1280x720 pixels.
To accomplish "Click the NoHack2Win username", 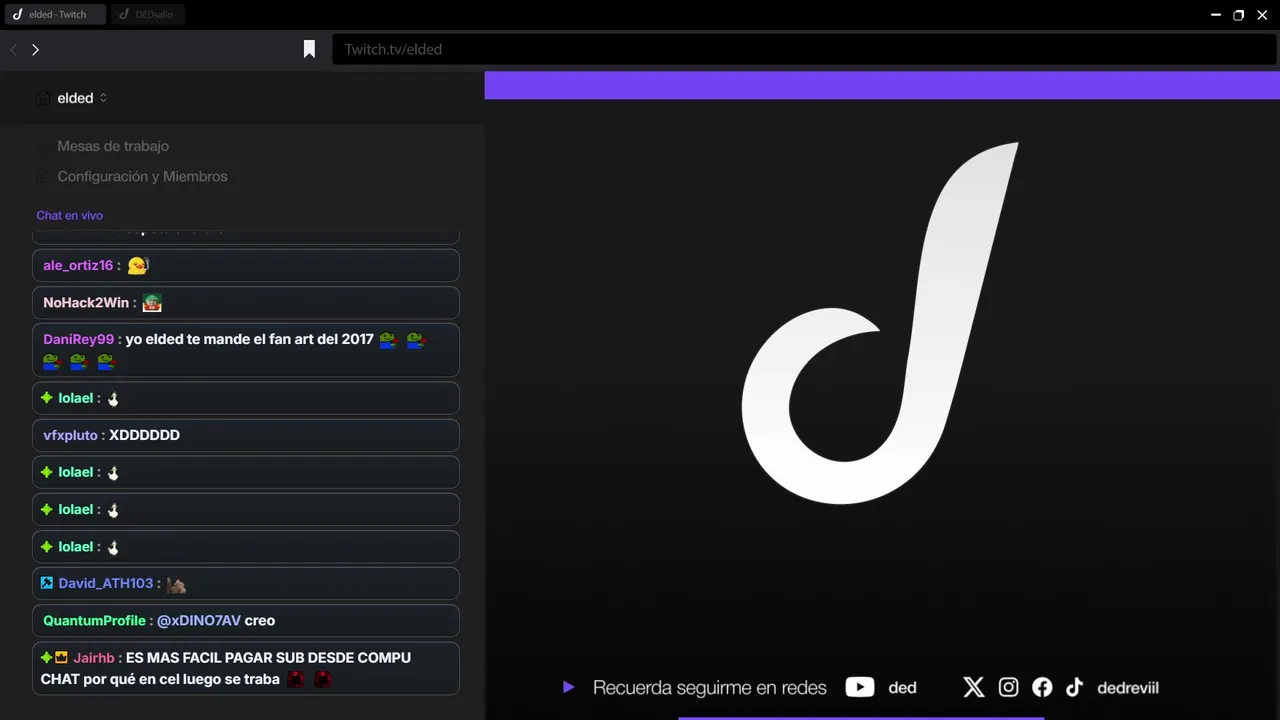I will [x=86, y=302].
